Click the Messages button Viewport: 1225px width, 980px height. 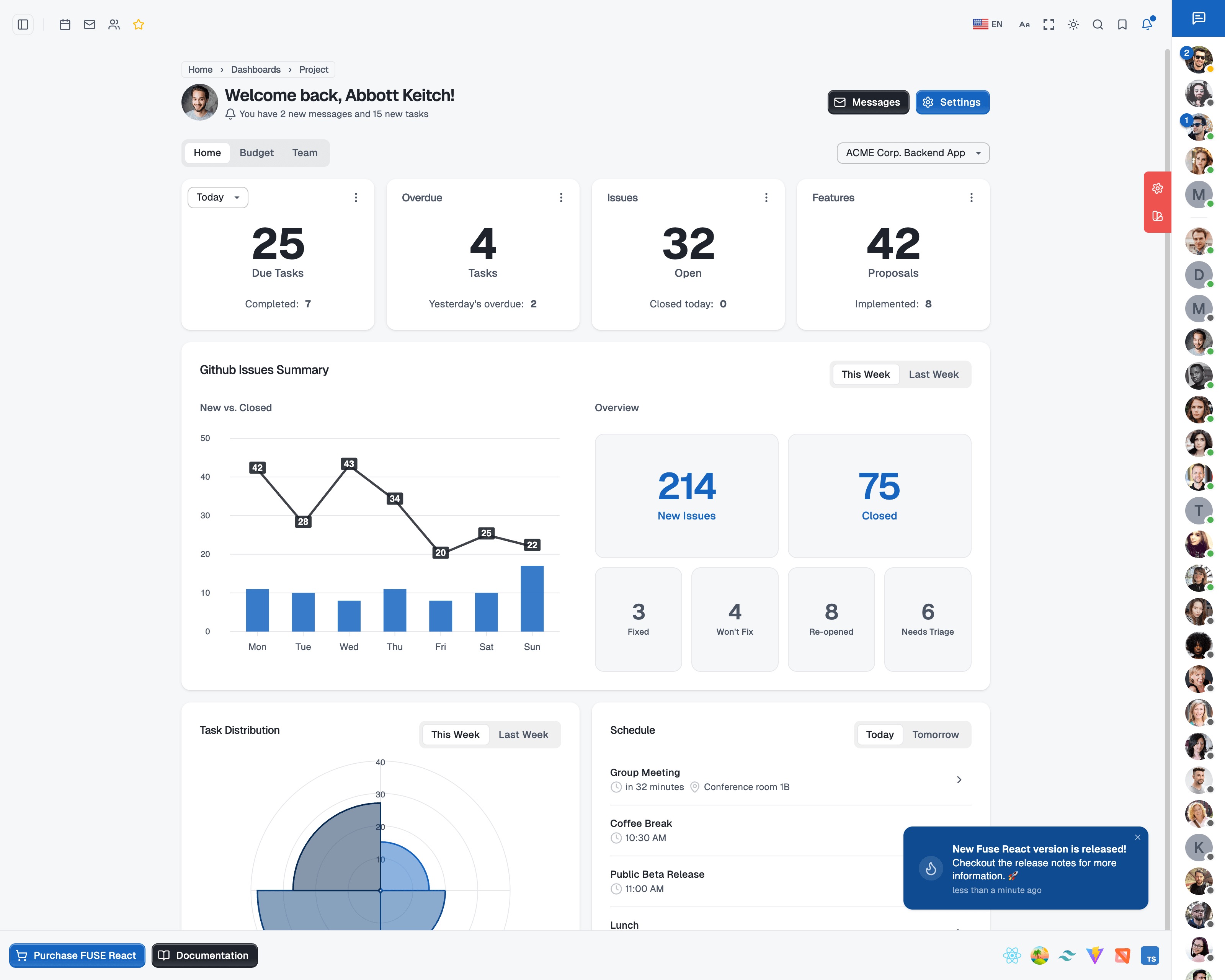pos(867,102)
